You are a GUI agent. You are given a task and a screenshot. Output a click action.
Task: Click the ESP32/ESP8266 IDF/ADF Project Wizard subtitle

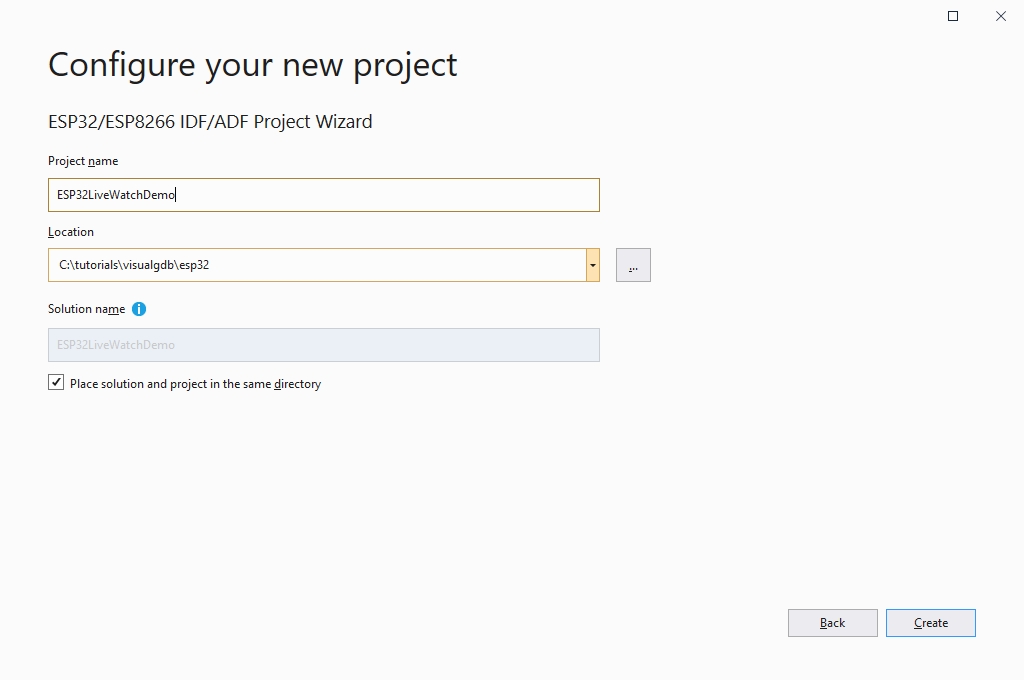tap(210, 122)
